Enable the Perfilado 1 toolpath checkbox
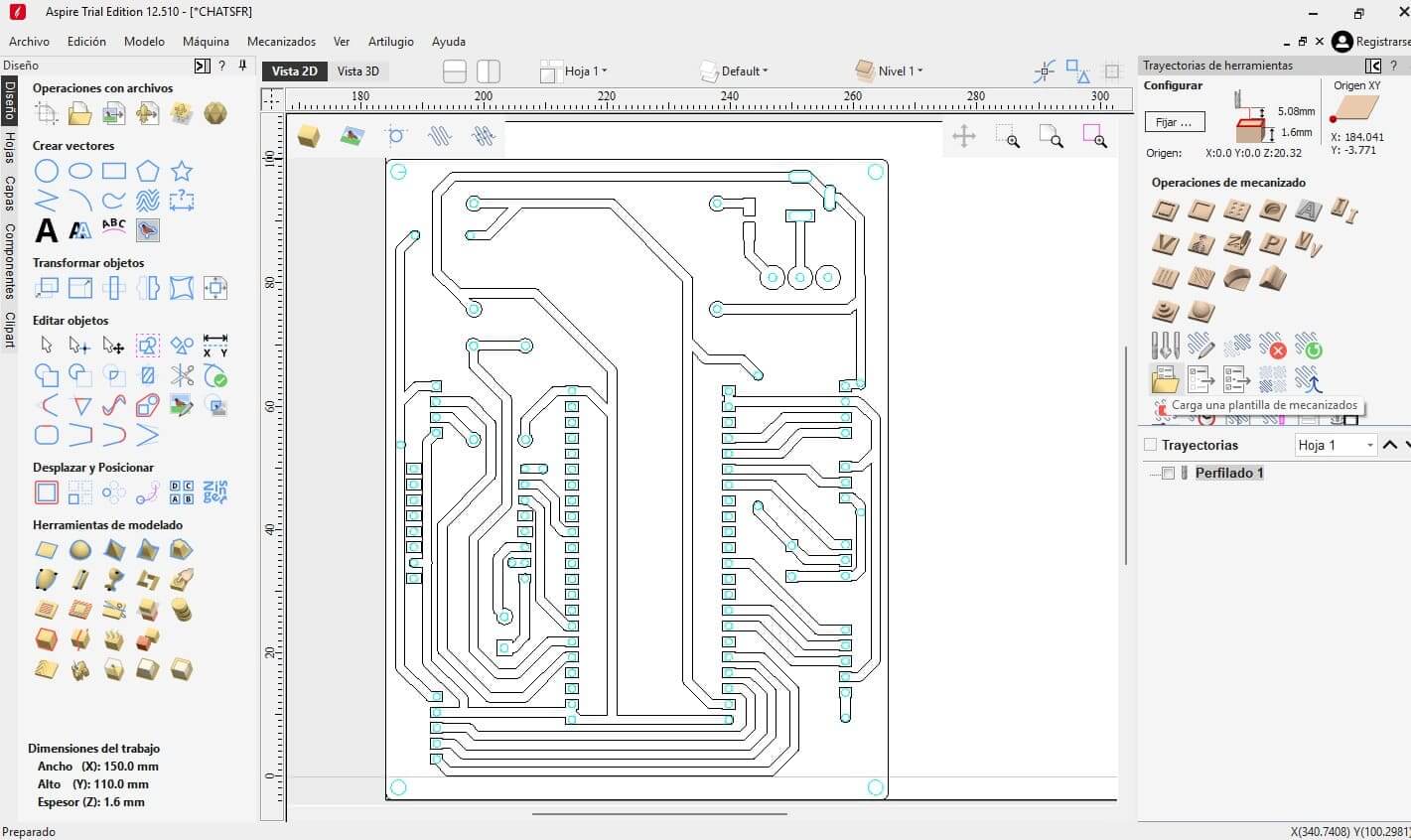The width and height of the screenshot is (1411, 840). (1169, 473)
